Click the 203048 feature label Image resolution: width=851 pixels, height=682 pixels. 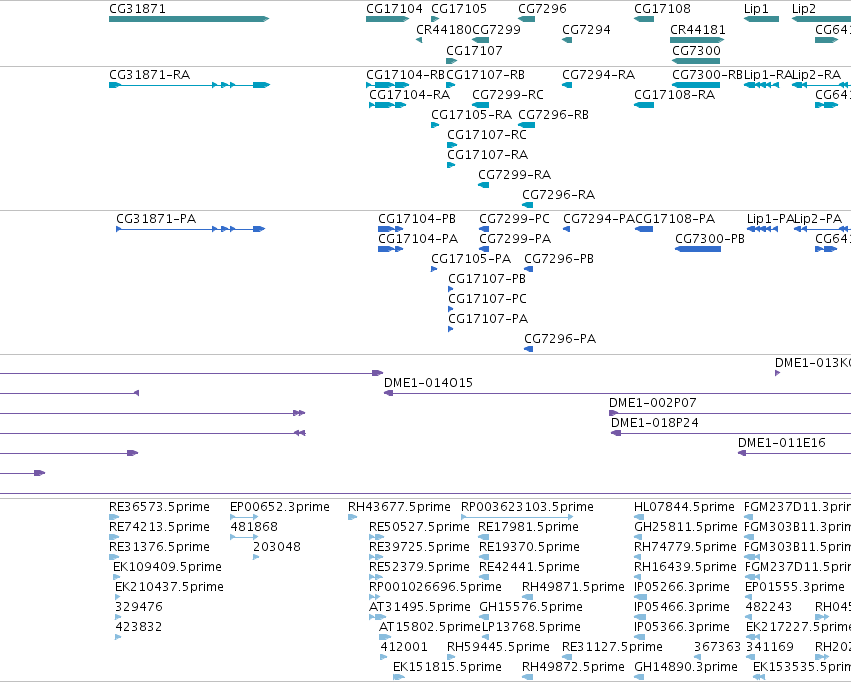tap(277, 547)
